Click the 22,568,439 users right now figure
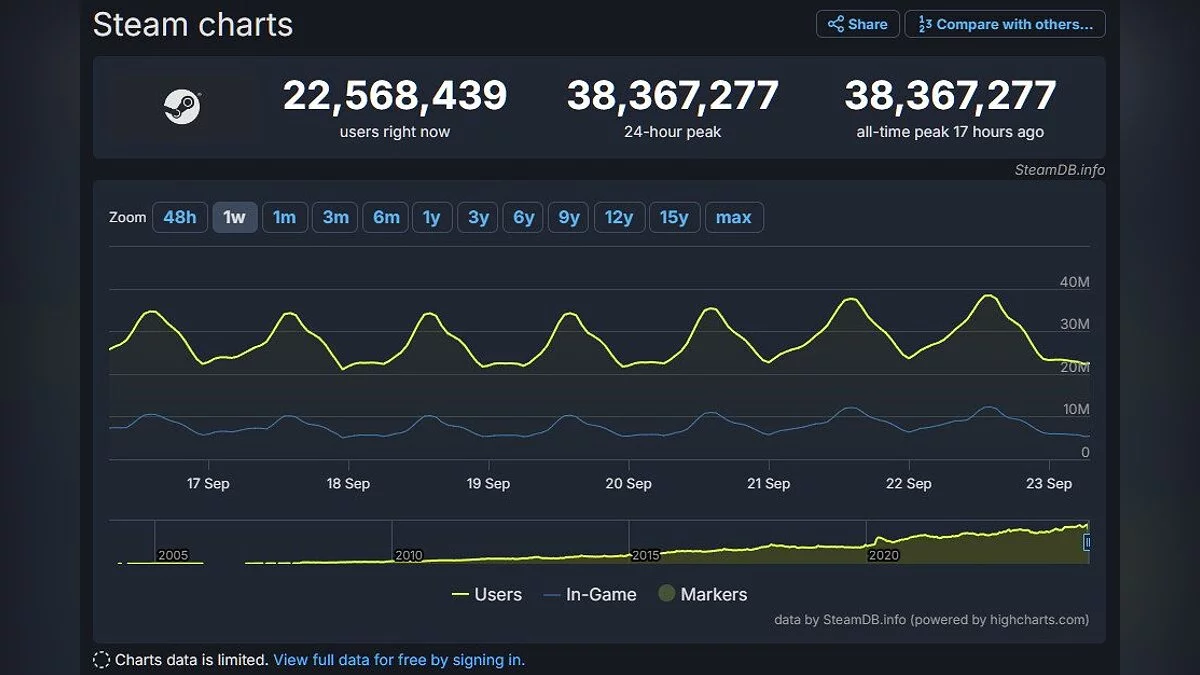Viewport: 1200px width, 675px height. (x=395, y=96)
